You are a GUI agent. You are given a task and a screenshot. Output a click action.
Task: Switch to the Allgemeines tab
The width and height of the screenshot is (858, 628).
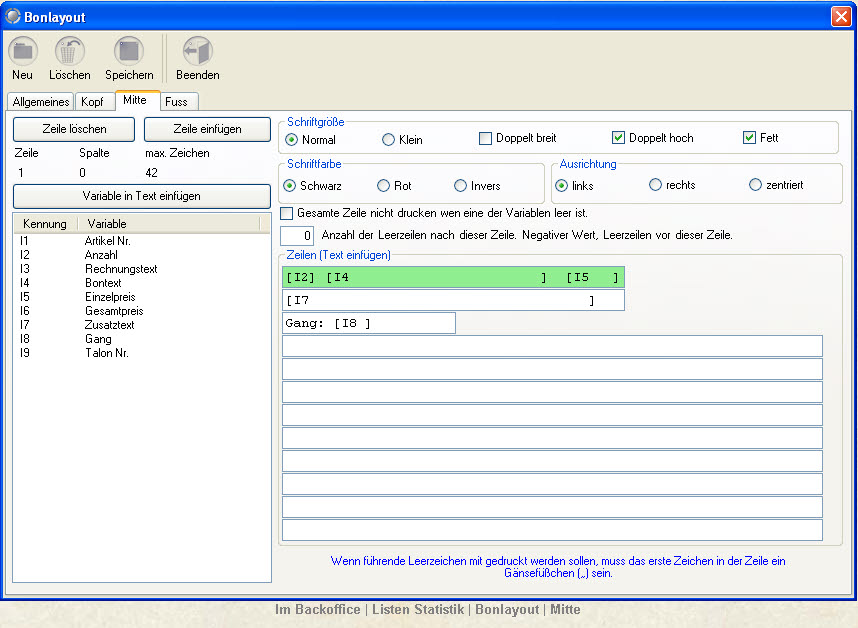coord(41,102)
